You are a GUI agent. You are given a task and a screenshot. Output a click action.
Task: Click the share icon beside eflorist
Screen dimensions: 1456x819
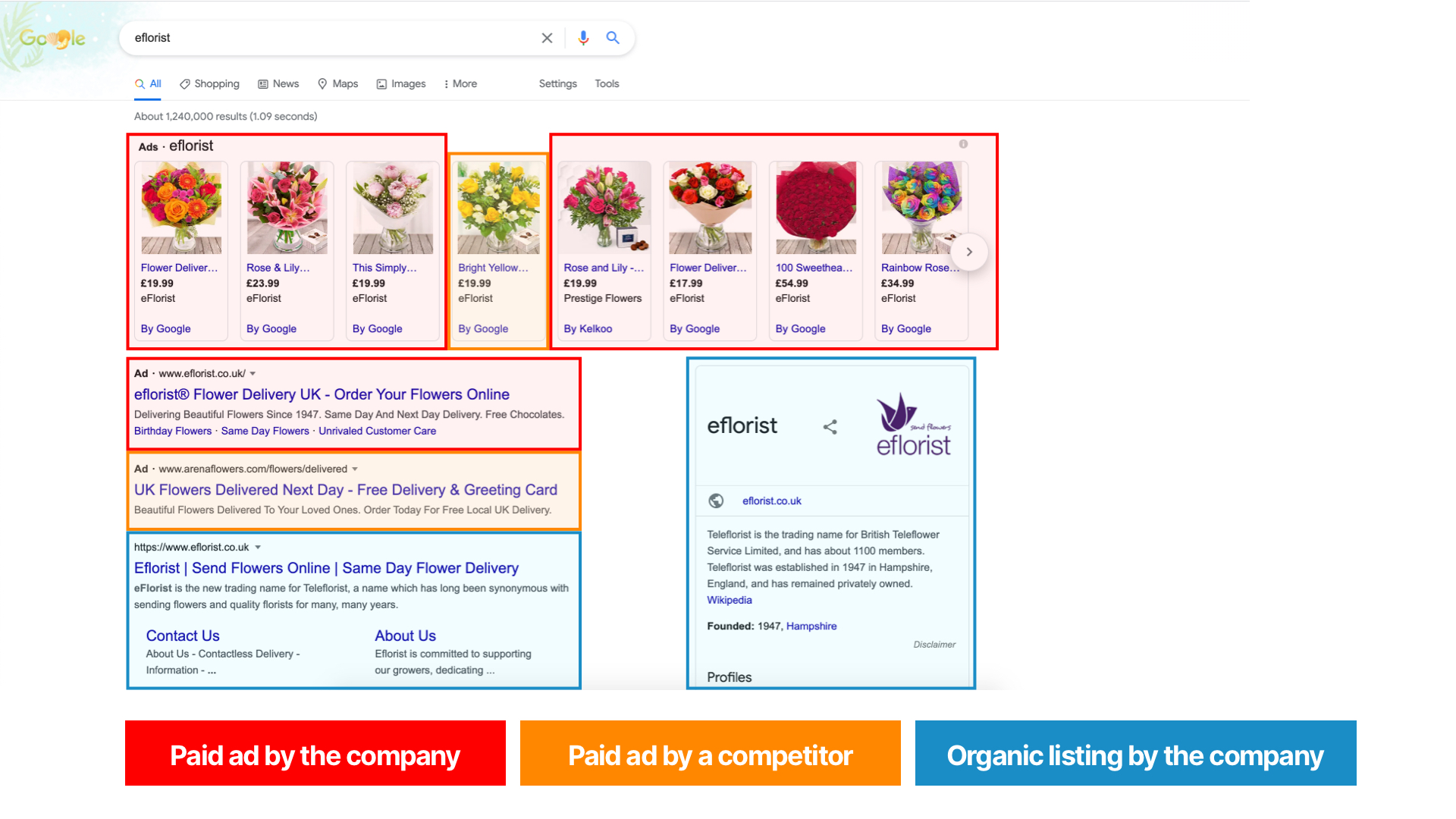(x=830, y=427)
